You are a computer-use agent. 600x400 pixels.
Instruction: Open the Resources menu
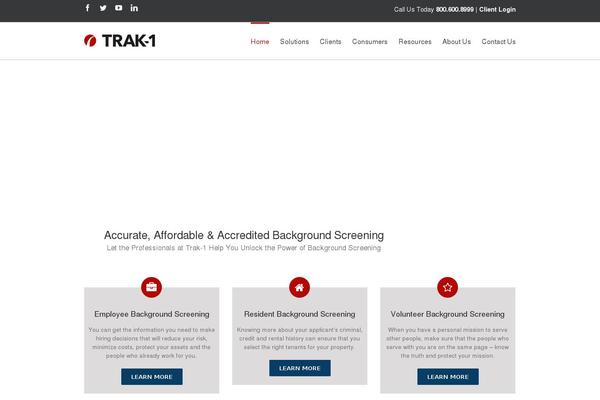415,41
